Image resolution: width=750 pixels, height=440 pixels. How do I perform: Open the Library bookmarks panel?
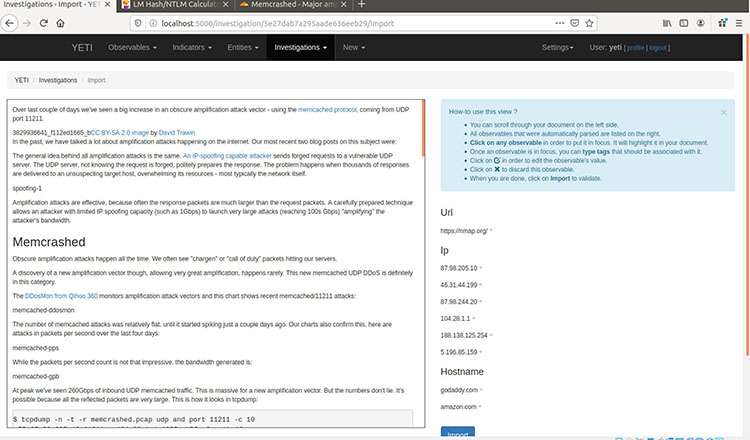667,23
